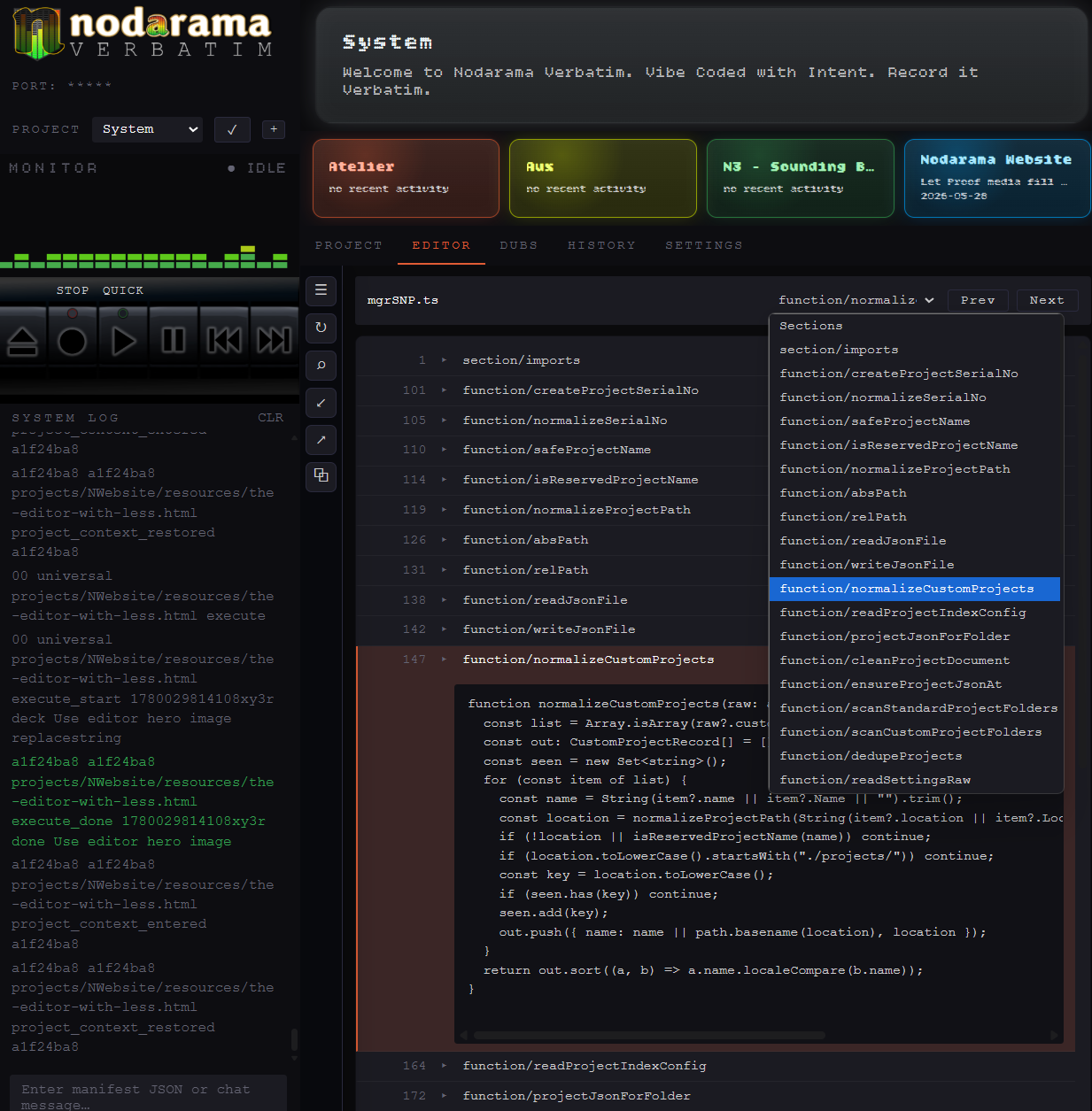Click the up-right arrow expand icon
Screen dimensions: 1092x1111
[321, 439]
